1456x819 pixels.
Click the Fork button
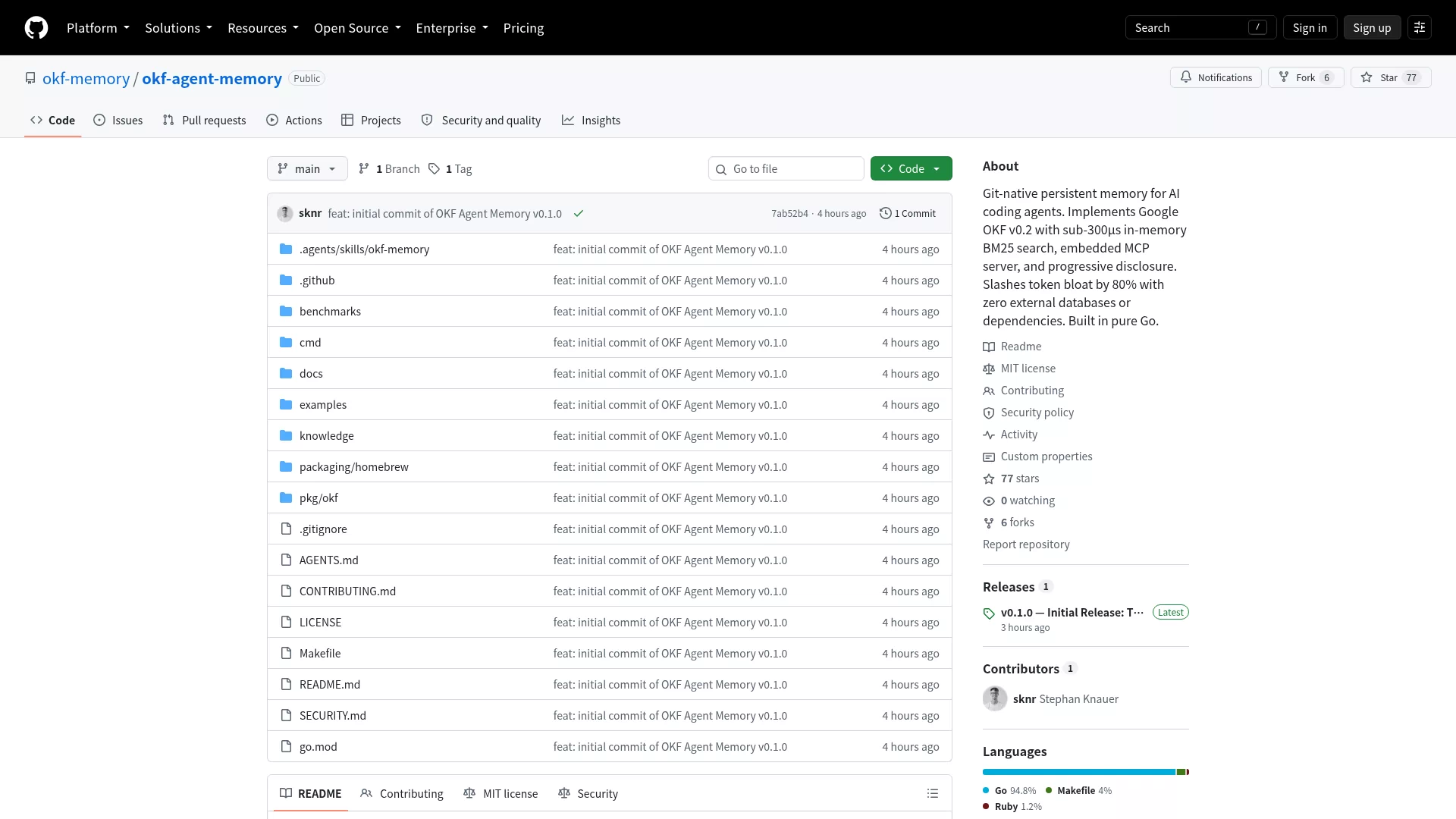[1306, 77]
